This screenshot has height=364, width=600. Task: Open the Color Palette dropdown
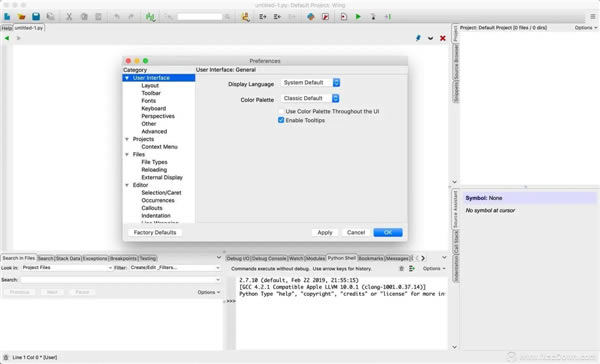[310, 98]
